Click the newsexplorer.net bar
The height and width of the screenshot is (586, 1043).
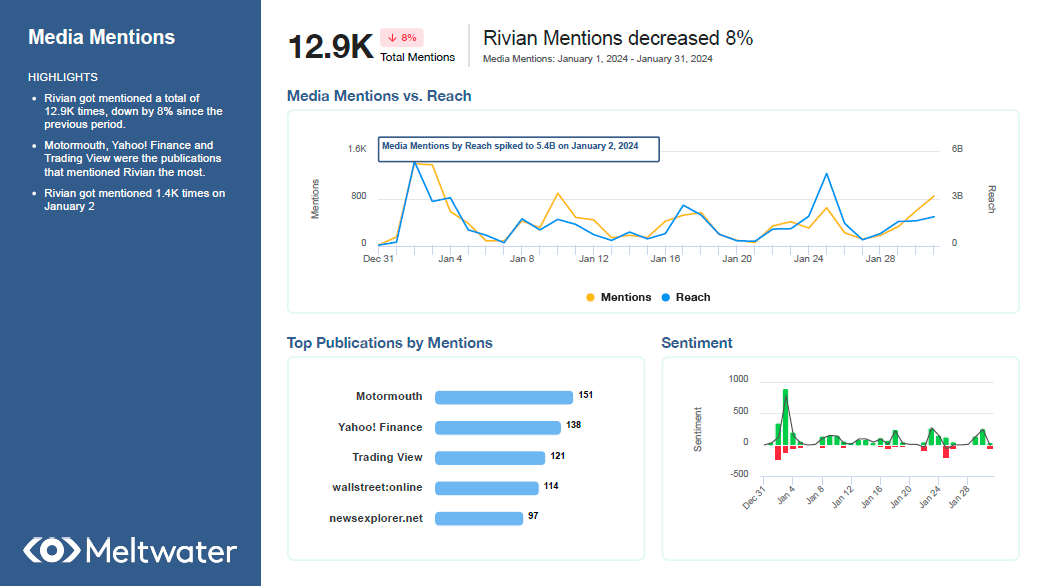pos(479,518)
